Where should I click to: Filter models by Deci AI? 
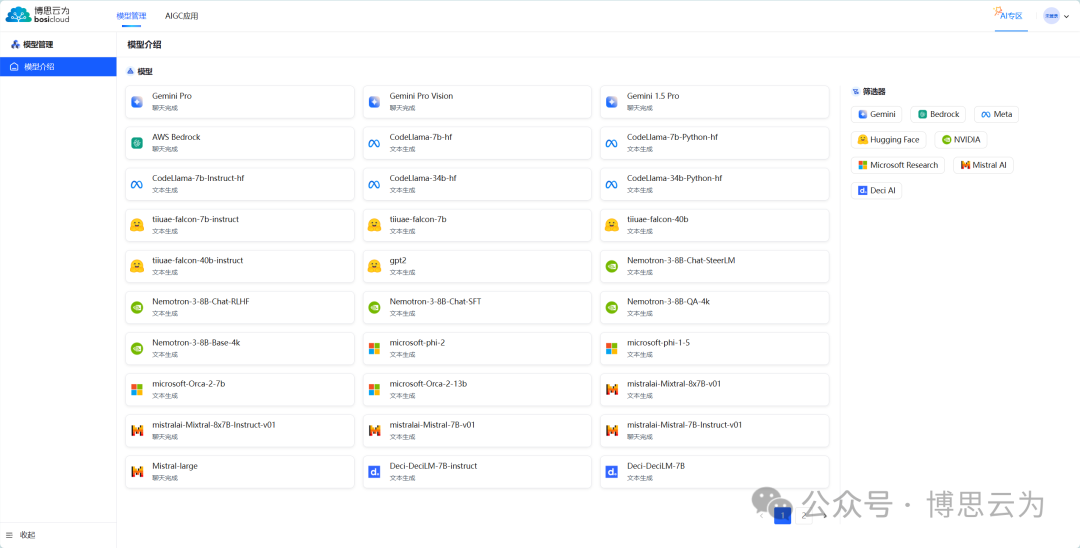click(x=876, y=191)
